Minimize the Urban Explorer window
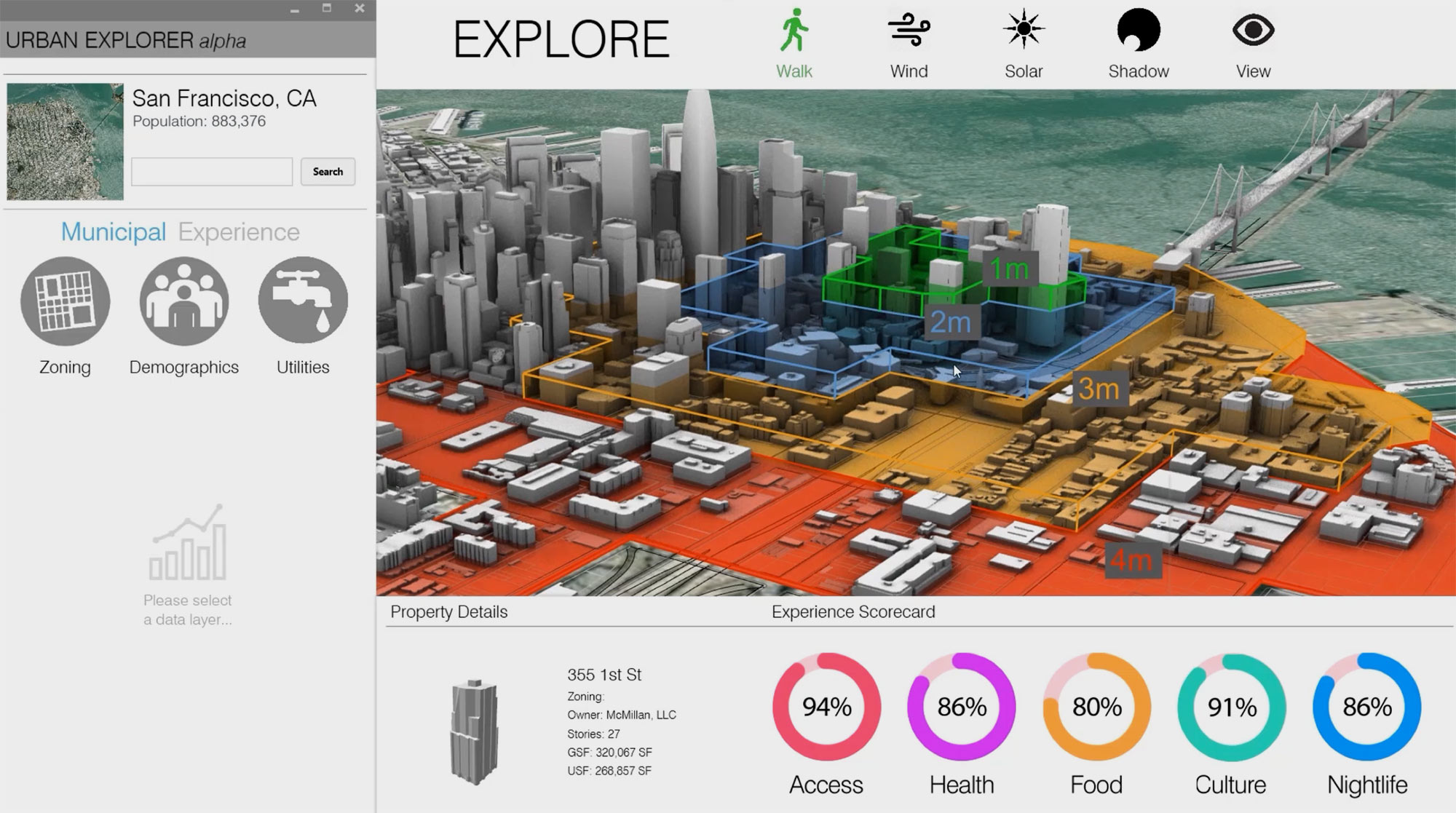Screen dimensions: 1456x813 [295, 9]
